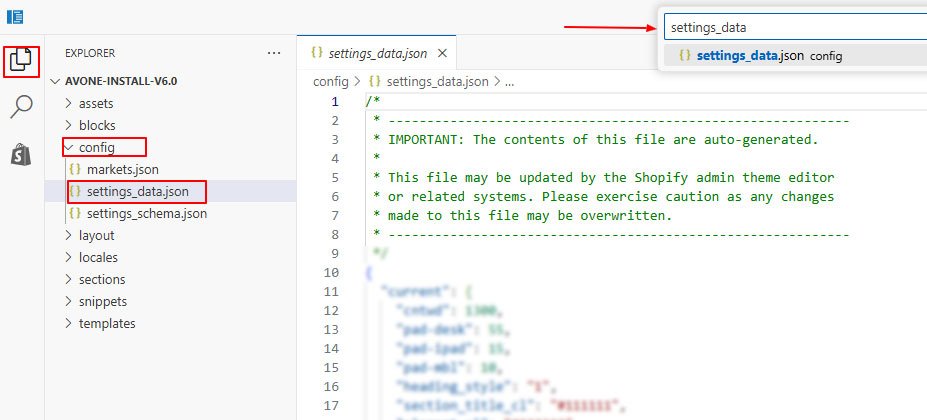
Task: Expand the sections folder
Action: 101,279
